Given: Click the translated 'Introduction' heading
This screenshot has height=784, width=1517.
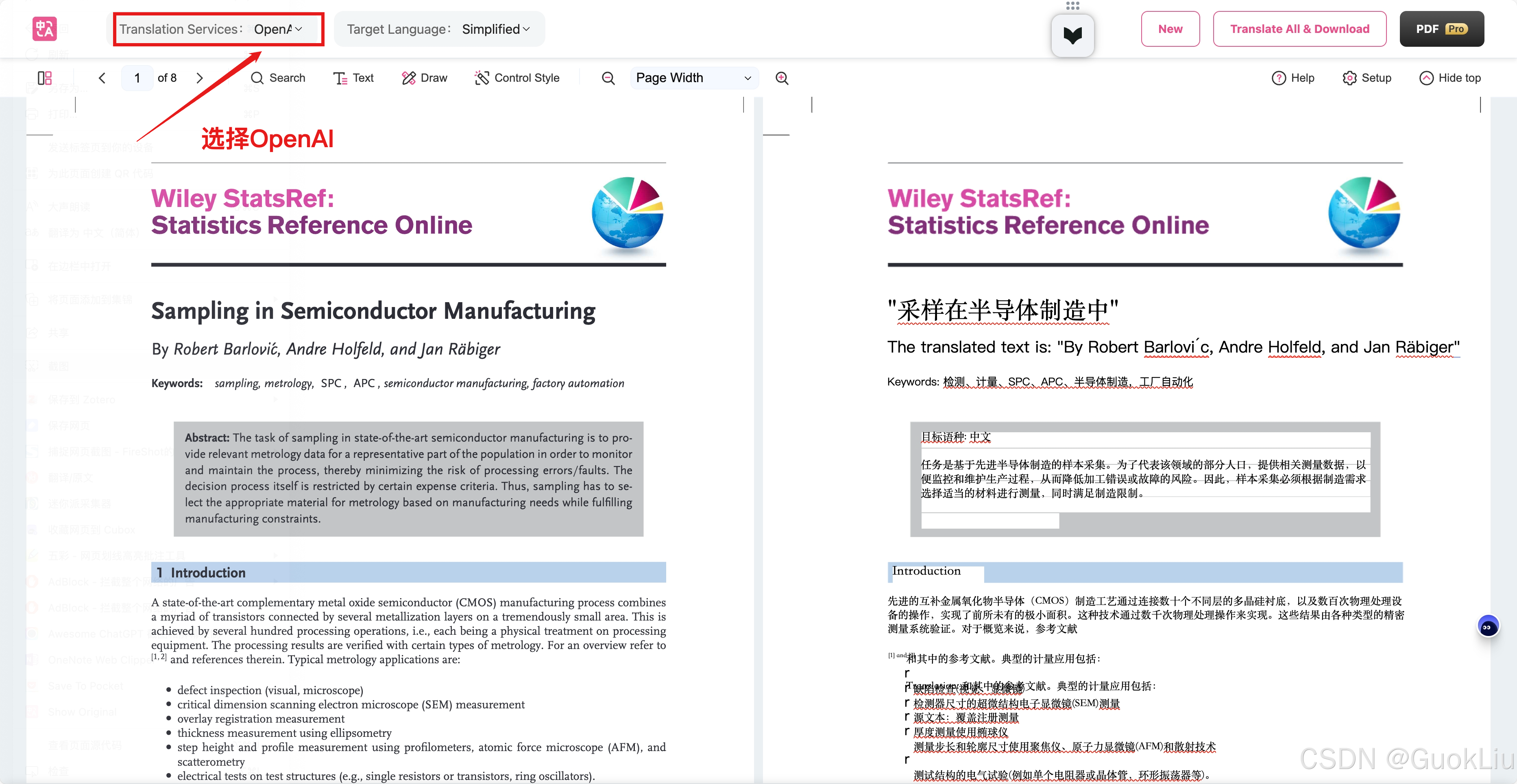Looking at the screenshot, I should tap(926, 571).
